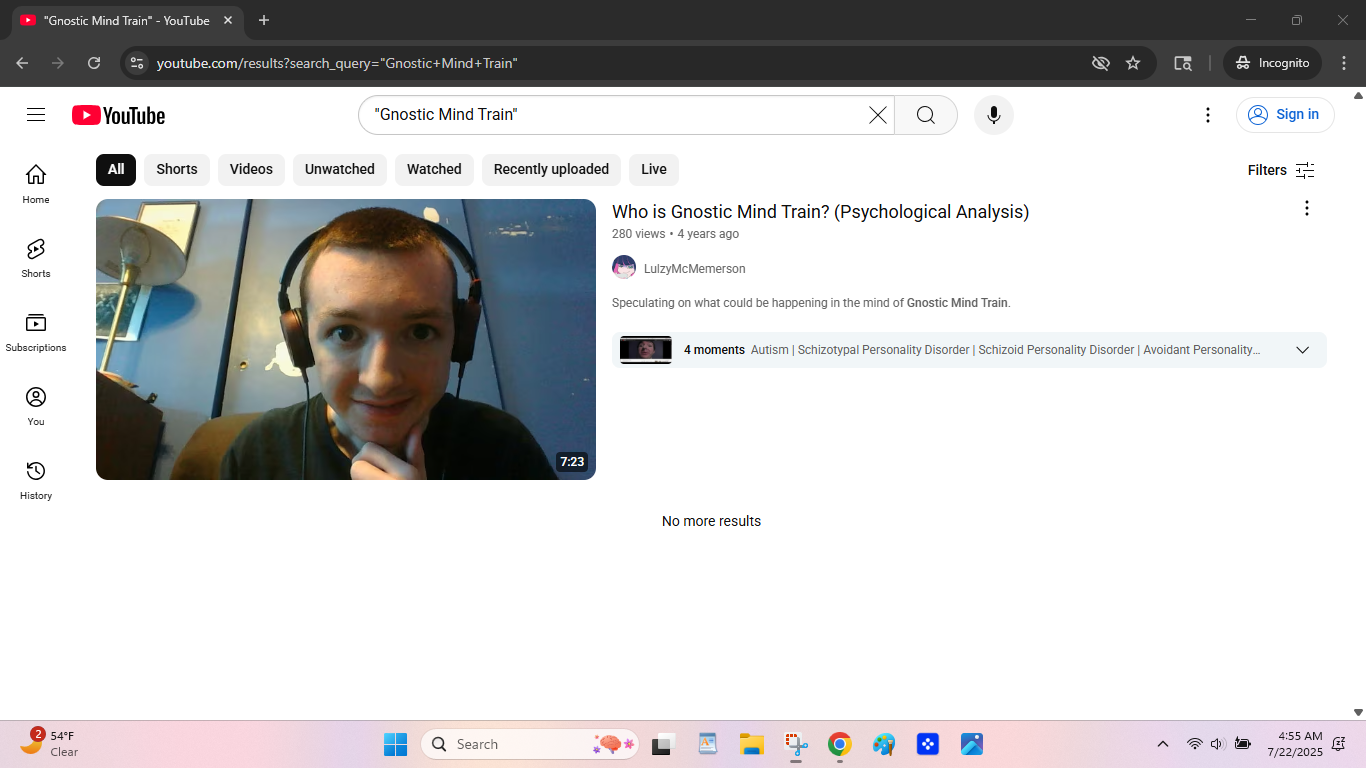Go to Home in the sidebar

click(36, 184)
